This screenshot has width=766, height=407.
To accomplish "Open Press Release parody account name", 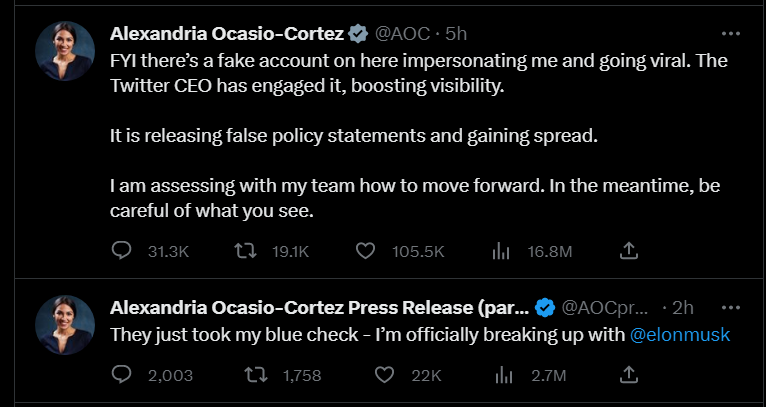I will pyautogui.click(x=319, y=308).
